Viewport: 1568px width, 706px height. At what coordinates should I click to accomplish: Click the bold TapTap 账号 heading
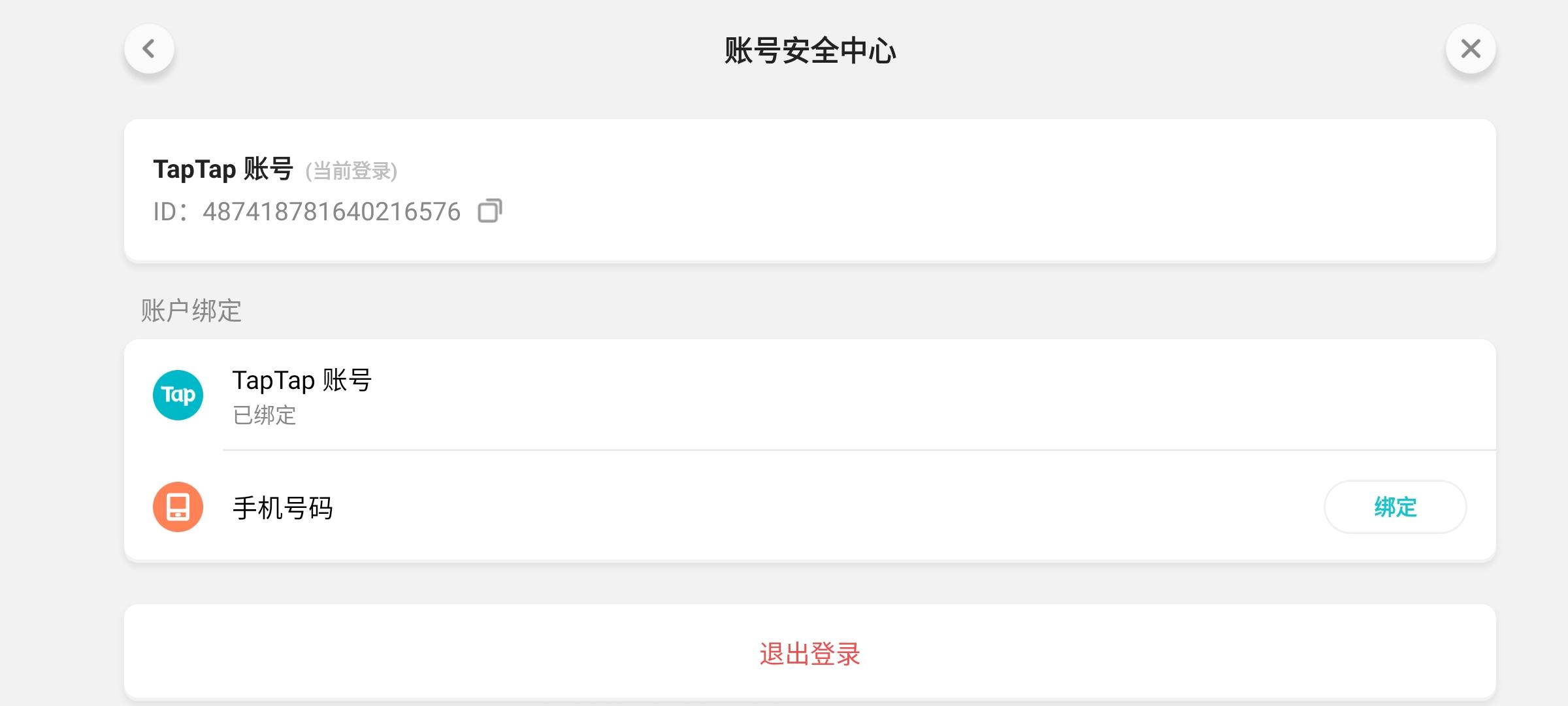pos(223,169)
